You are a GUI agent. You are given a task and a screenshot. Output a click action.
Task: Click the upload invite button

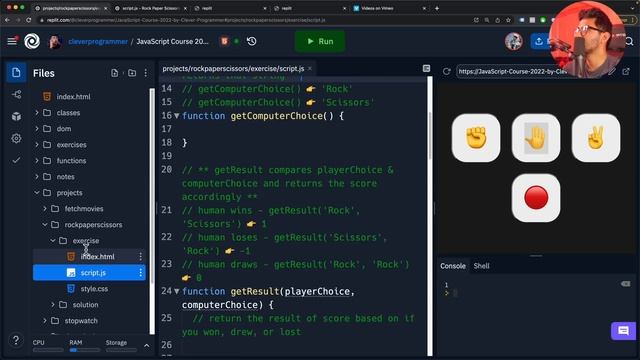539,41
